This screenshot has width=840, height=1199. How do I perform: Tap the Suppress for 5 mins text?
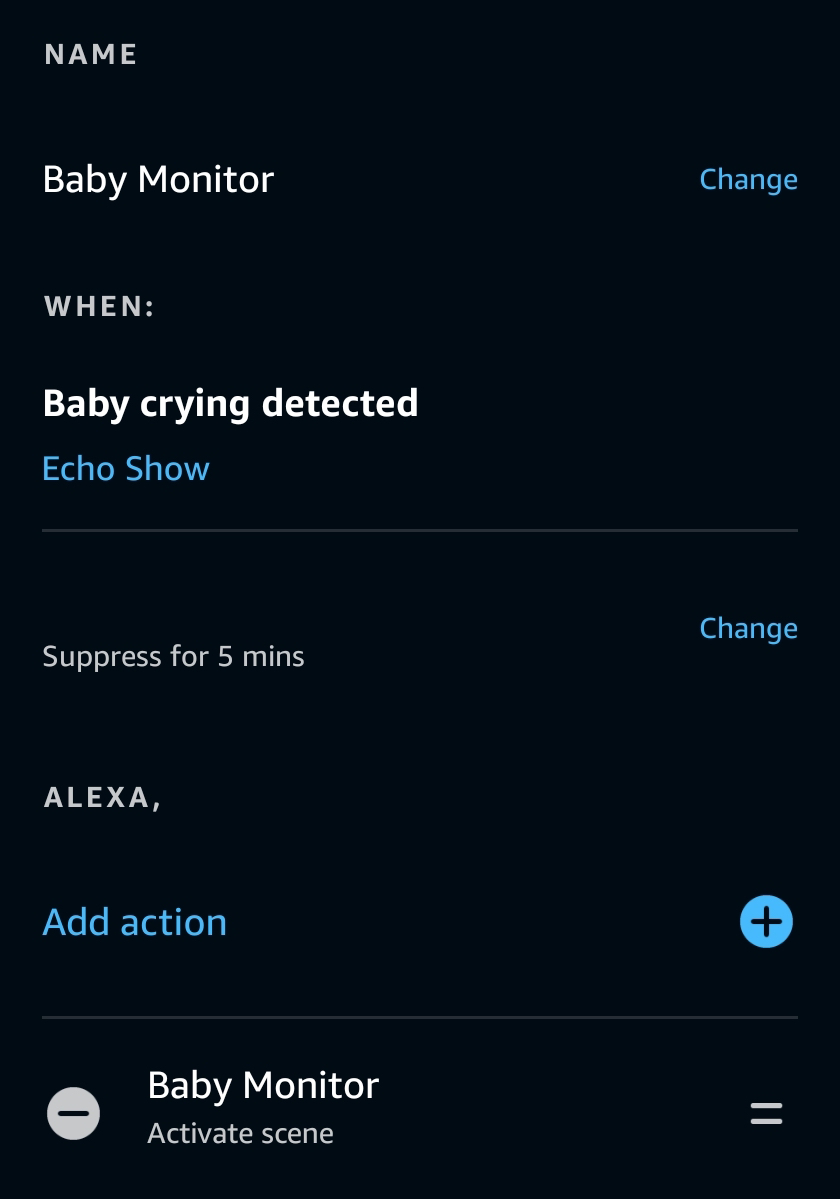(174, 657)
